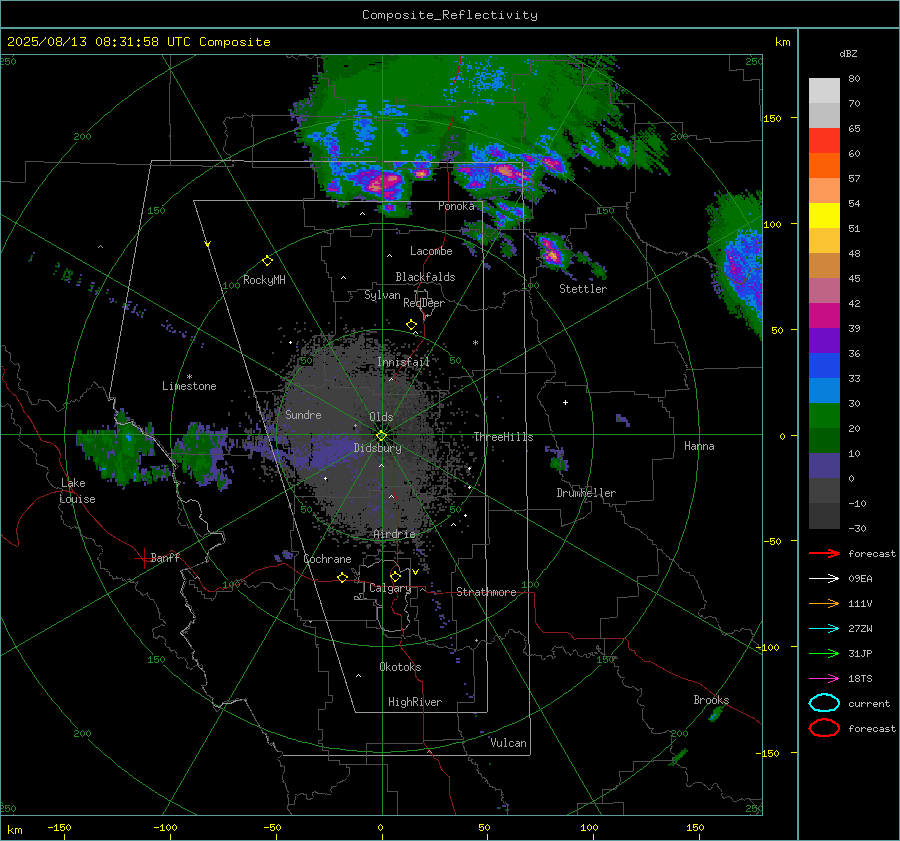This screenshot has width=900, height=841.
Task: Click the green echo cluster above Lake Louise
Action: pyautogui.click(x=118, y=452)
